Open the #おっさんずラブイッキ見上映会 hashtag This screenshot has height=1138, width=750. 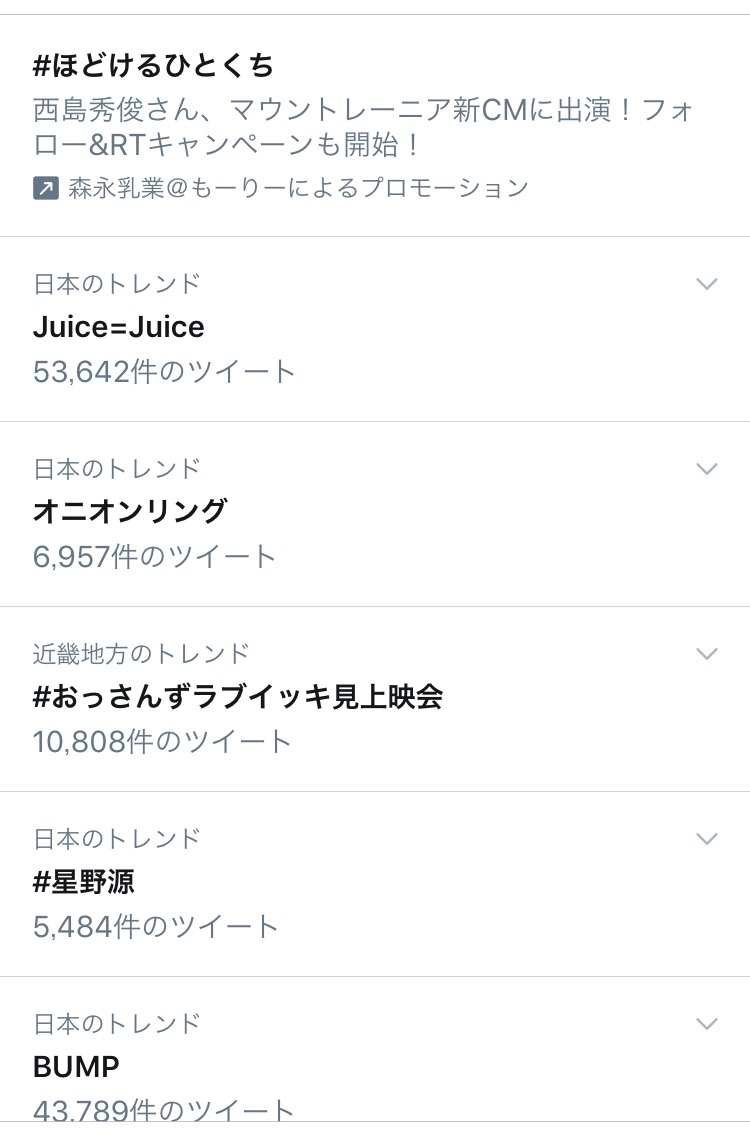(238, 697)
